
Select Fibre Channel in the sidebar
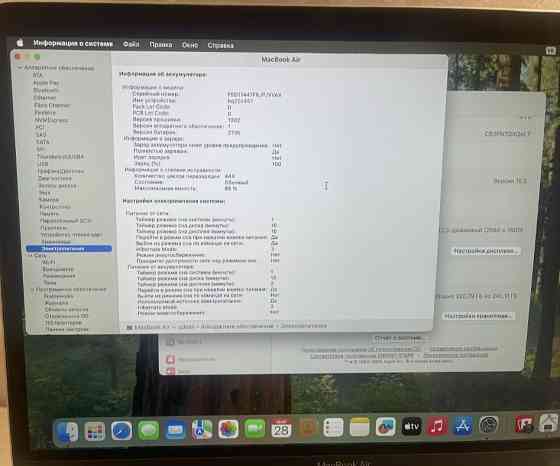click(52, 105)
